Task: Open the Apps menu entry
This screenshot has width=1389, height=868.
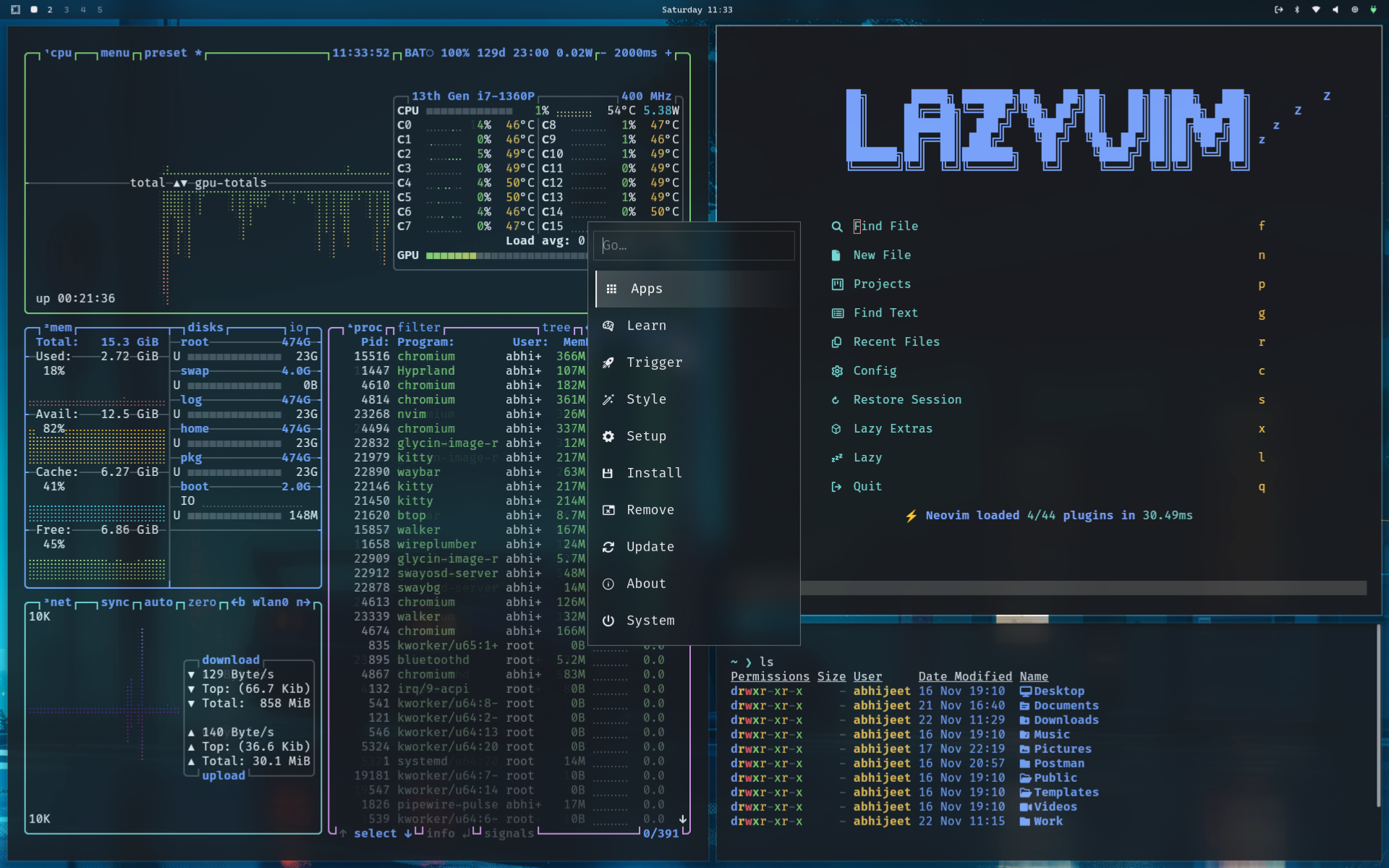Action: tap(694, 289)
